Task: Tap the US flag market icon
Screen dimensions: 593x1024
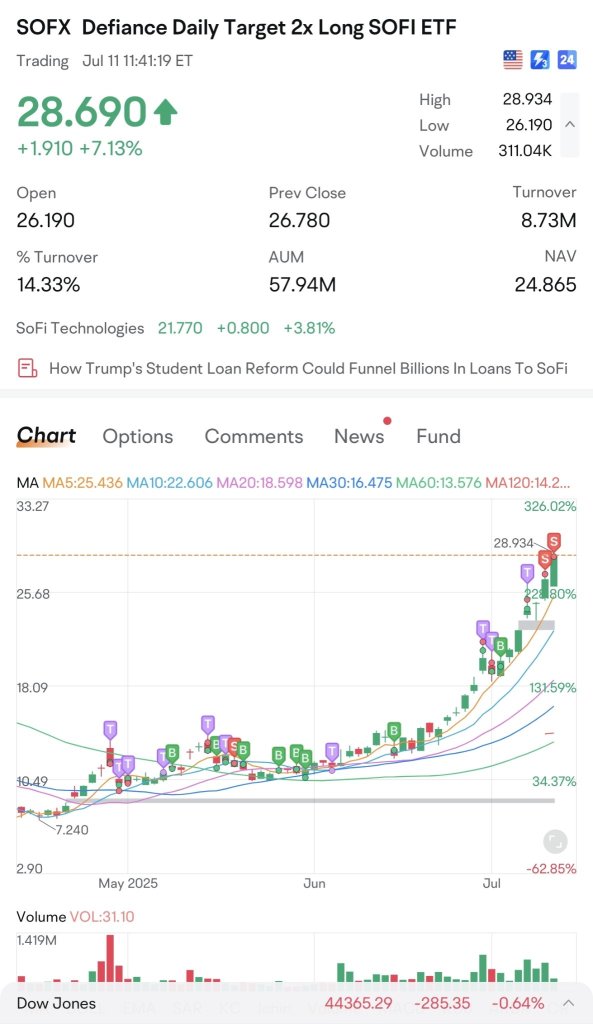Action: click(x=513, y=60)
